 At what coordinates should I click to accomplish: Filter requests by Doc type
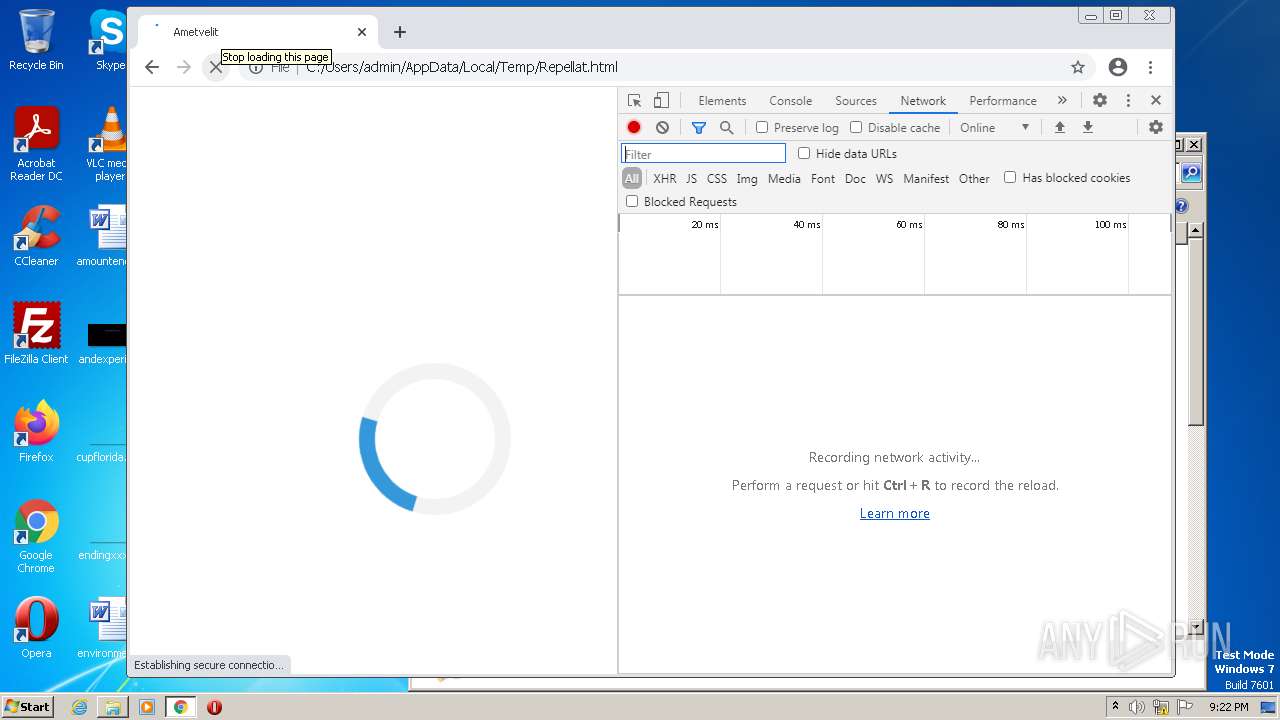click(855, 178)
